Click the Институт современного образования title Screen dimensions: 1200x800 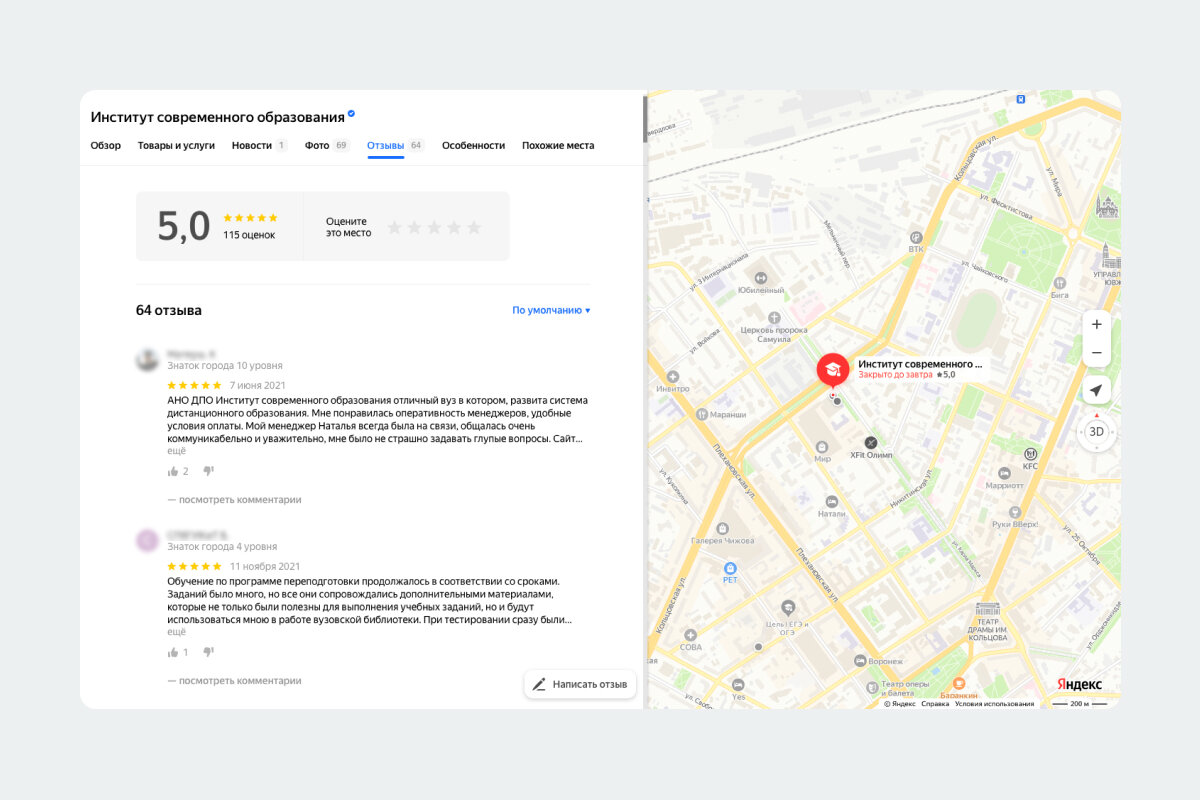tap(217, 117)
